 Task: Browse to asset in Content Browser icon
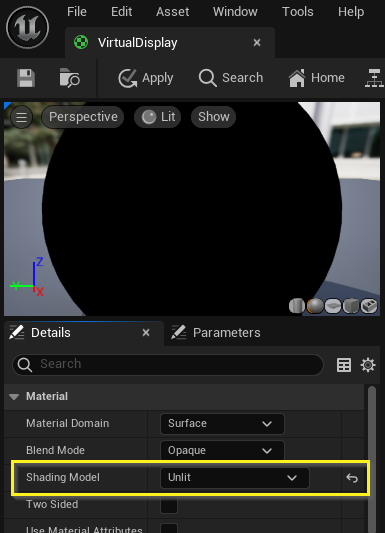(x=70, y=78)
